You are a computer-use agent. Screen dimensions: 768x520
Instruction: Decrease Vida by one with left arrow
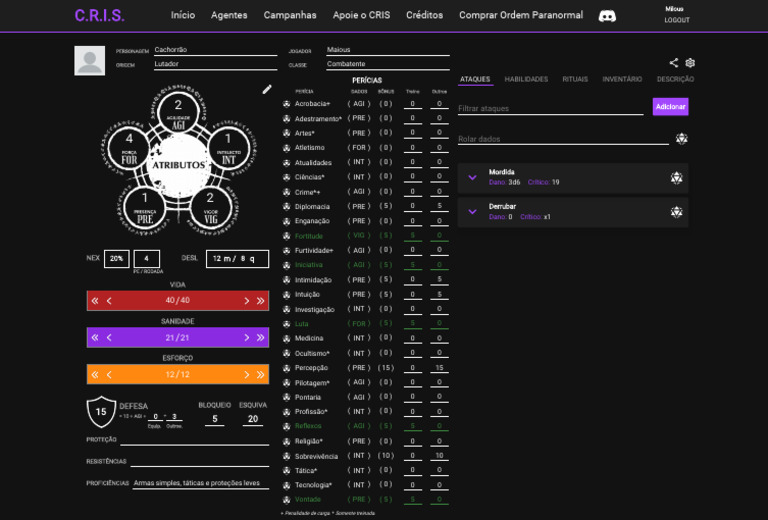109,301
